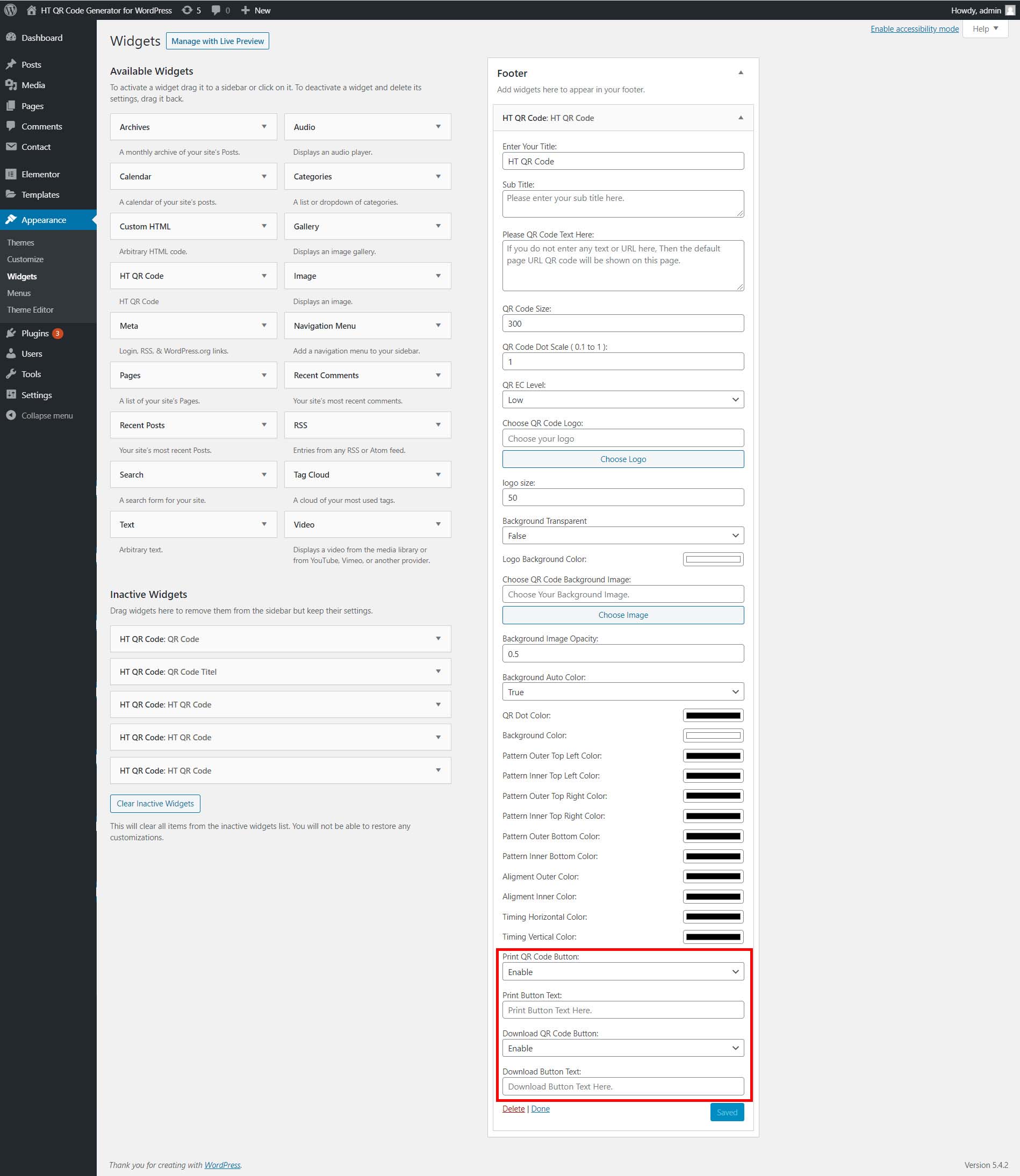Click the updates icon showing 5
The height and width of the screenshot is (1176, 1020).
coord(186,10)
